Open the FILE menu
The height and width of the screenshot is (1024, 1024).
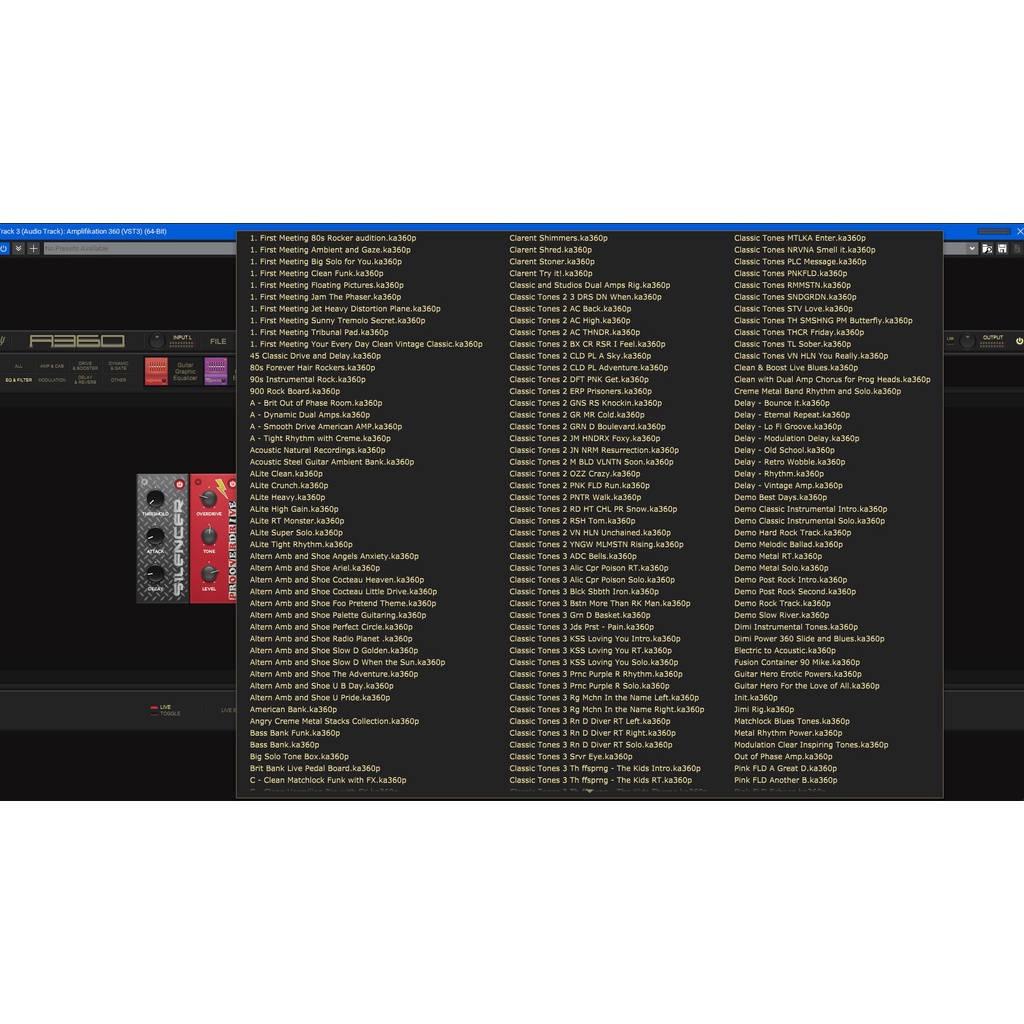click(218, 342)
